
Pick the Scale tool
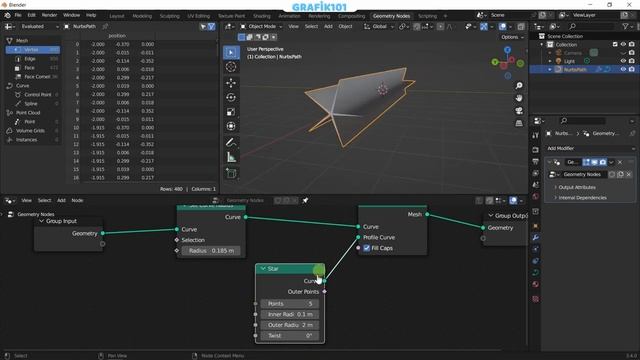[x=231, y=112]
